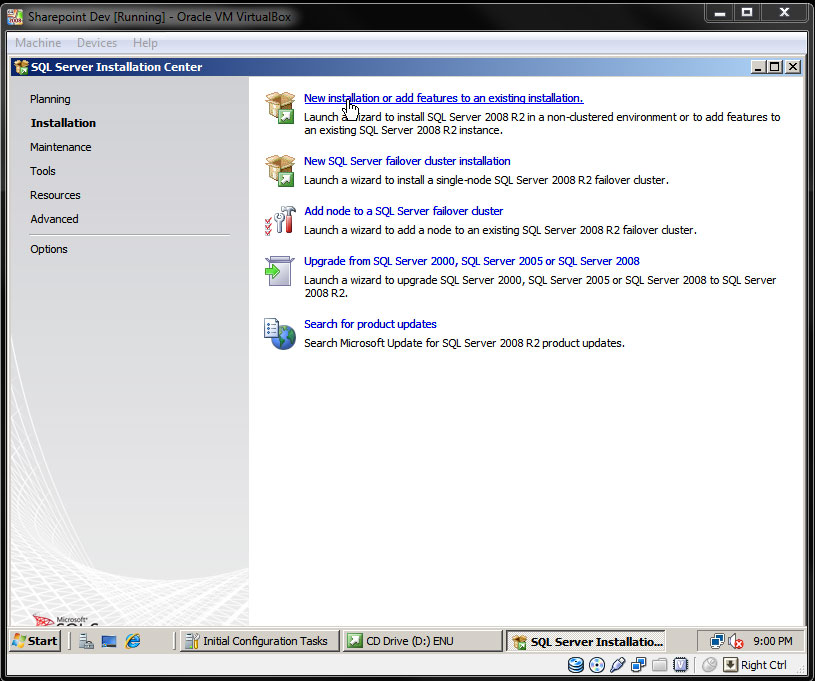Open Server Manager quick launch icon
This screenshot has width=815, height=681.
(86, 641)
